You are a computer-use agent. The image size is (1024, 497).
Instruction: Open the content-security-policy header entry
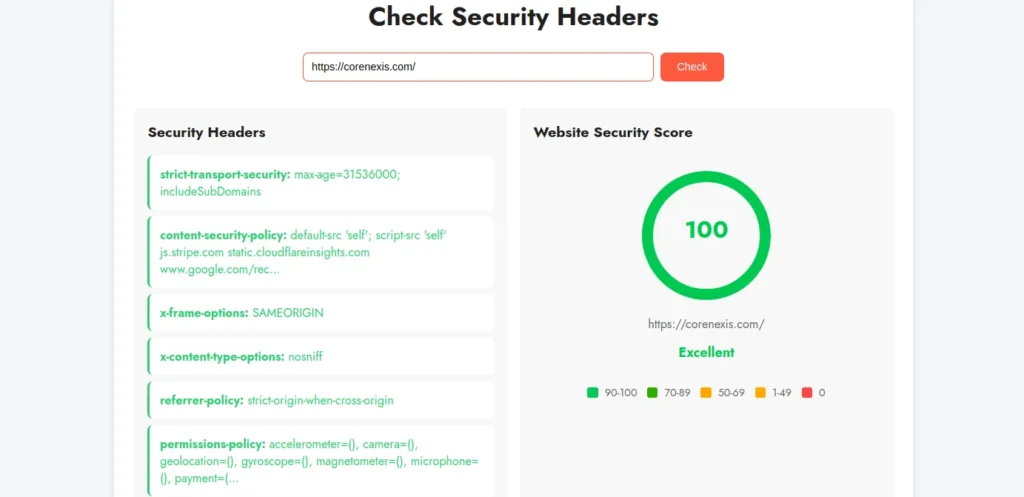[x=321, y=252]
